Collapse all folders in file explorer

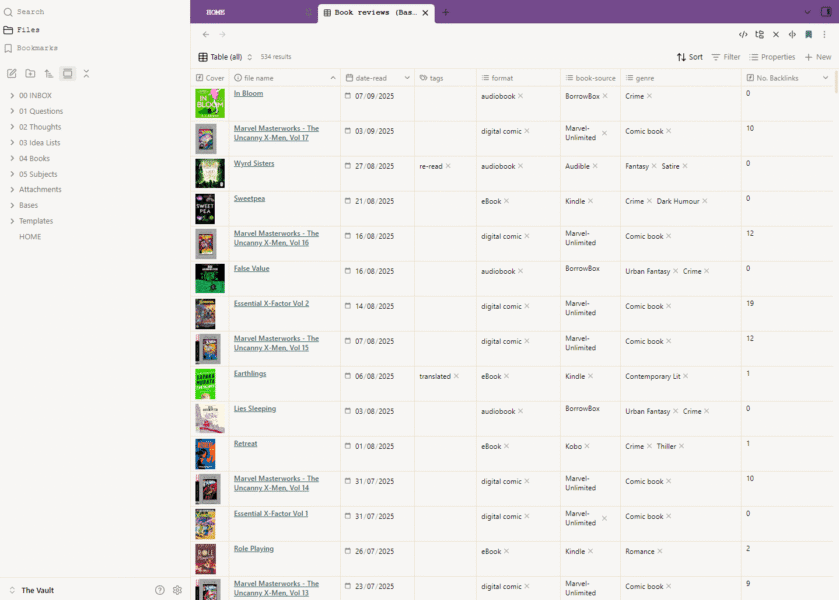coord(86,74)
